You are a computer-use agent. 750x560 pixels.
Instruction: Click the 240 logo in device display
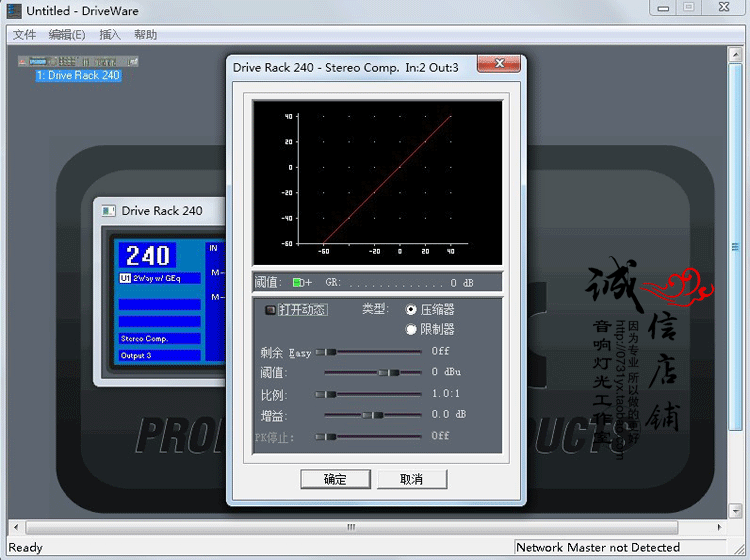pos(148,255)
